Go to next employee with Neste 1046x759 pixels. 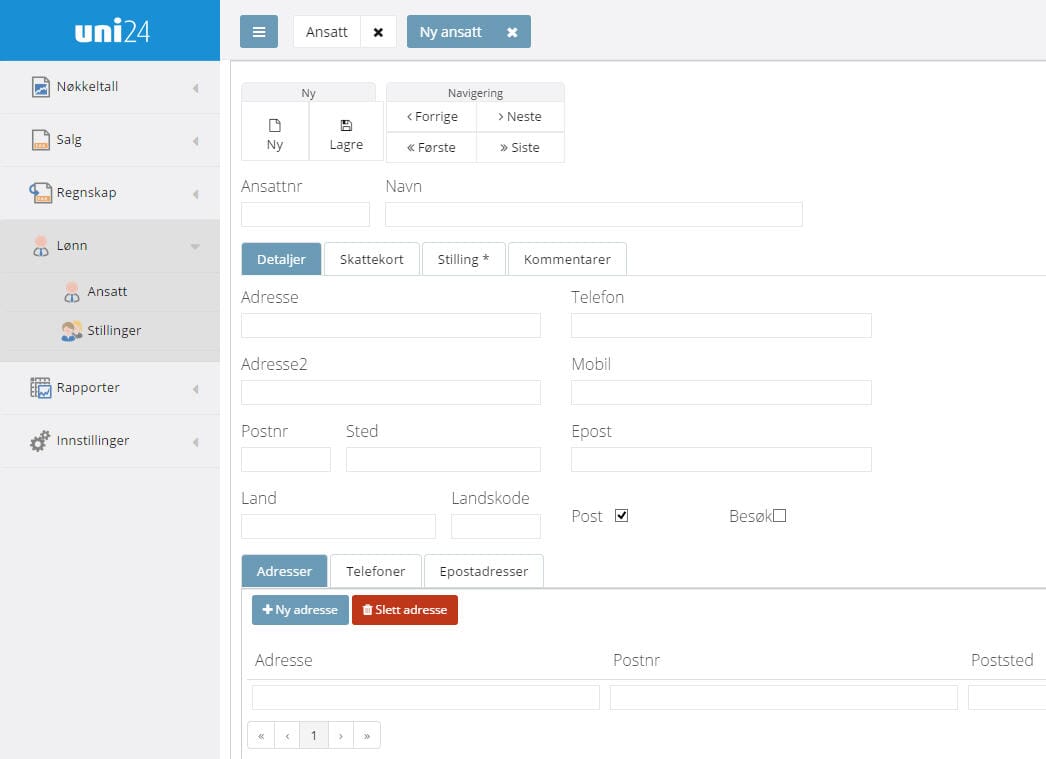click(520, 116)
